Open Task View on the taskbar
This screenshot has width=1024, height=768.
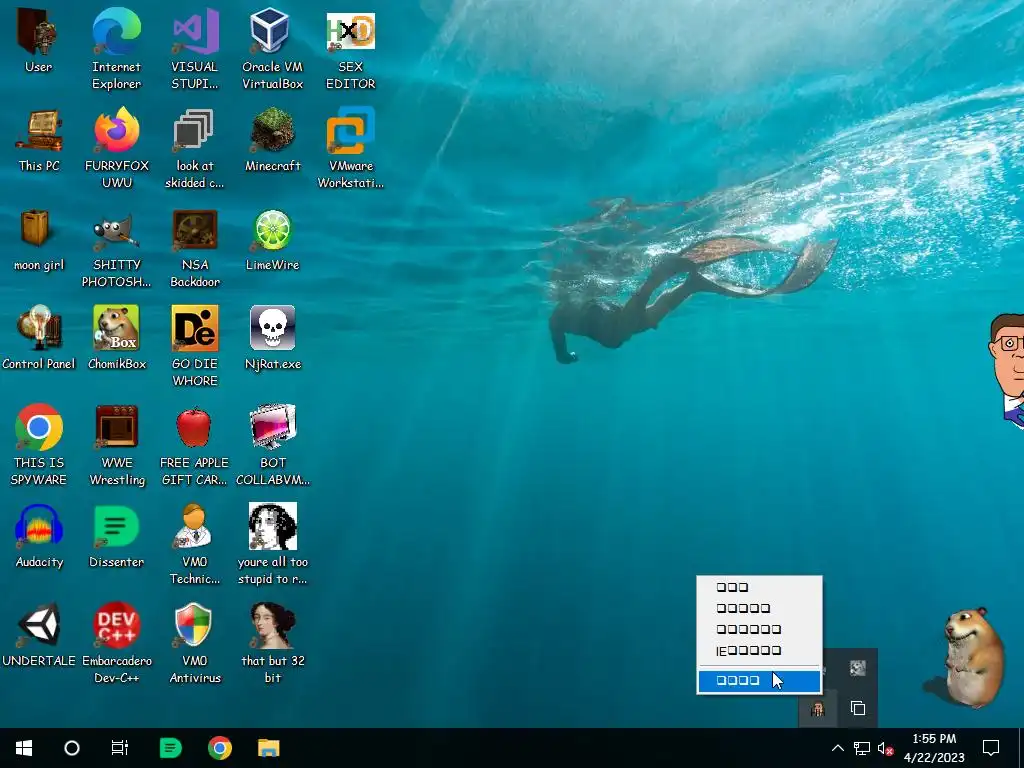(120, 748)
